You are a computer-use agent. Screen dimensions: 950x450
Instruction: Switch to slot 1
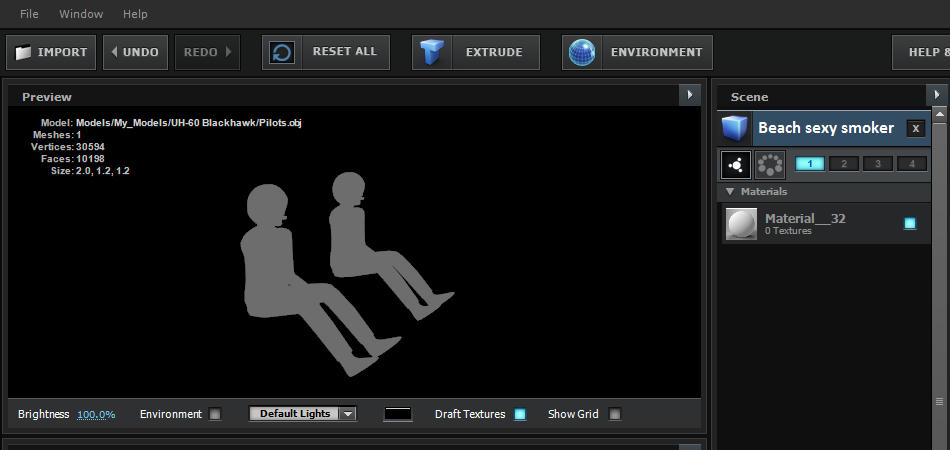809,164
